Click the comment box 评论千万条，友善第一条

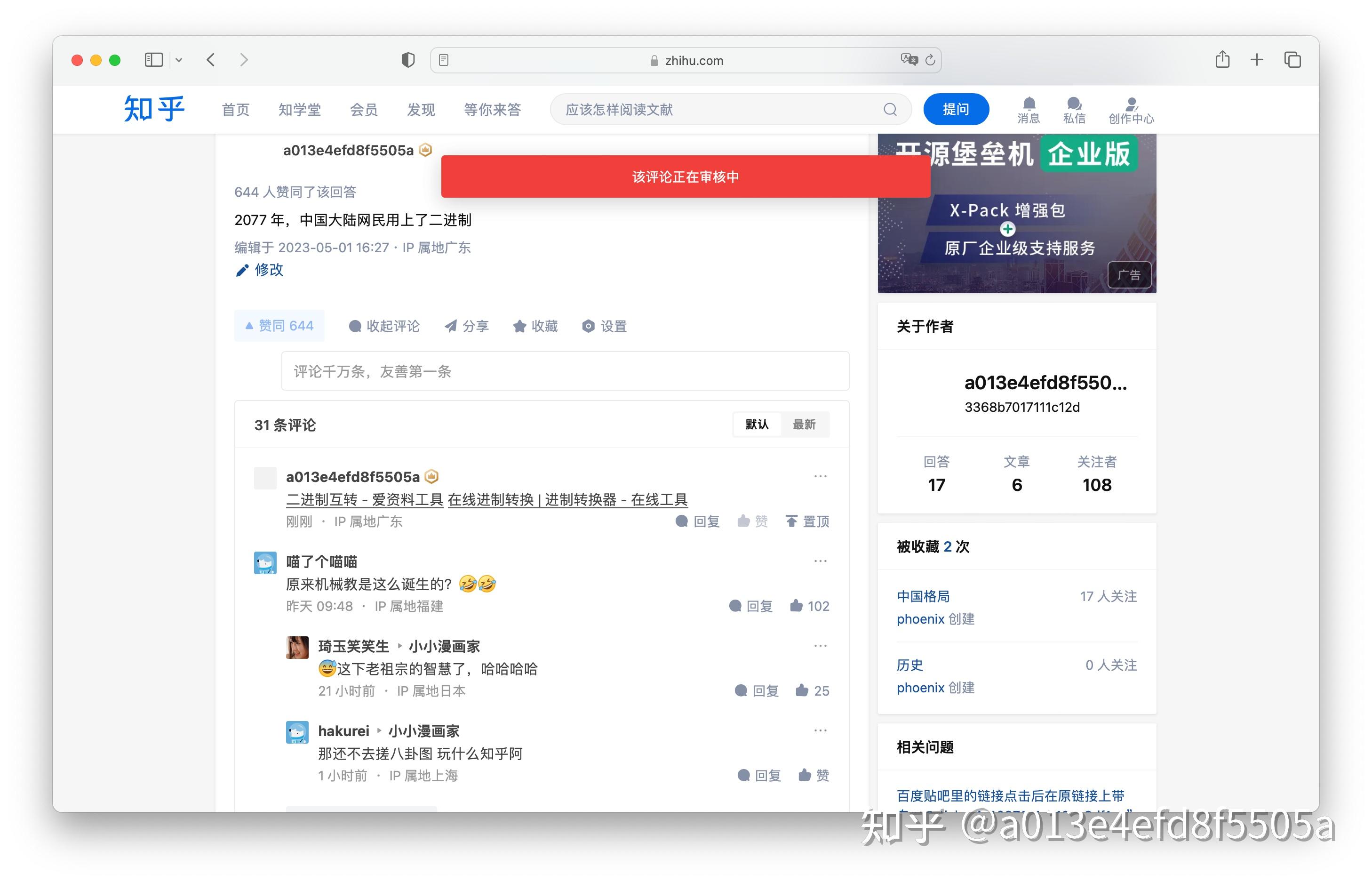[x=565, y=371]
